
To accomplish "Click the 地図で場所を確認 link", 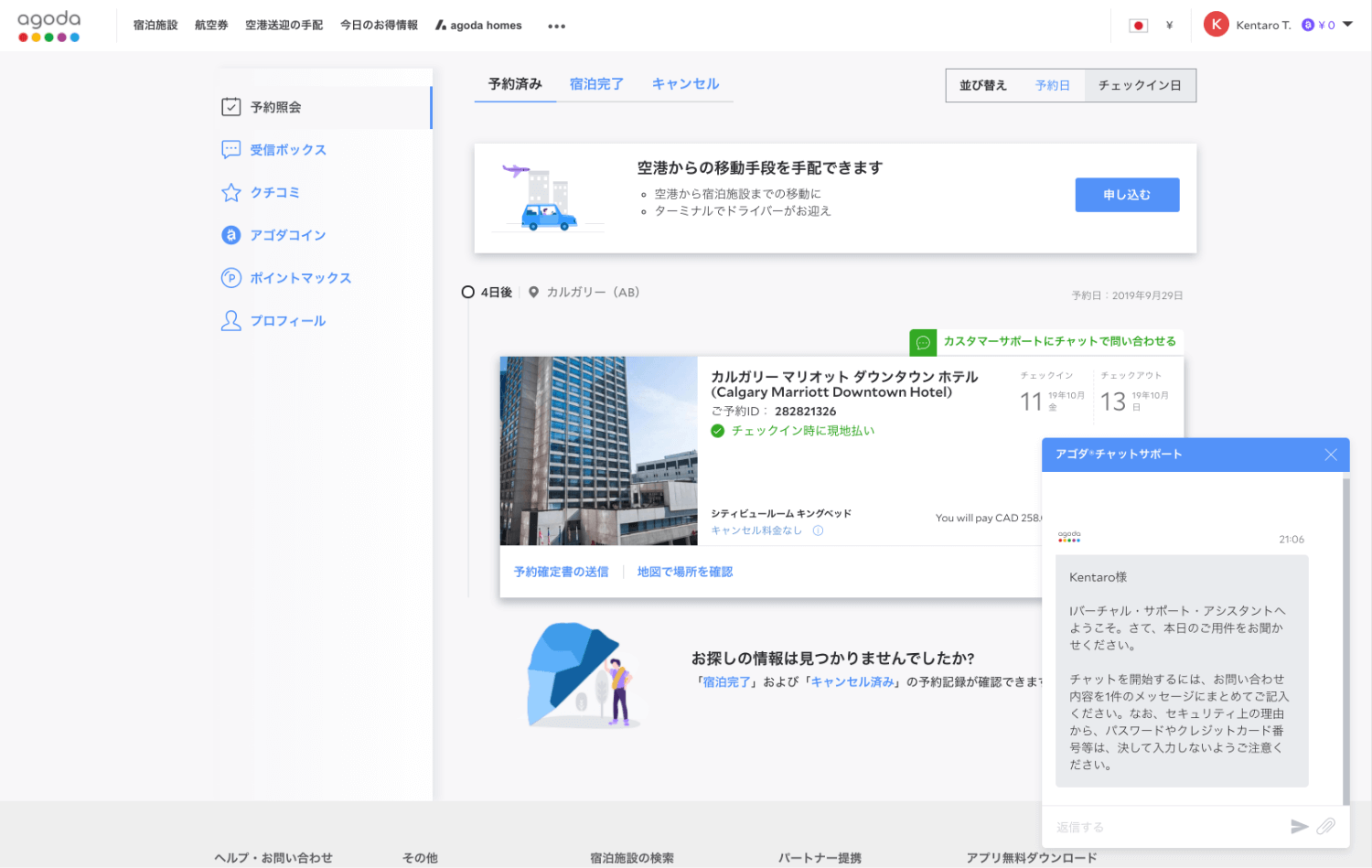I will [685, 572].
